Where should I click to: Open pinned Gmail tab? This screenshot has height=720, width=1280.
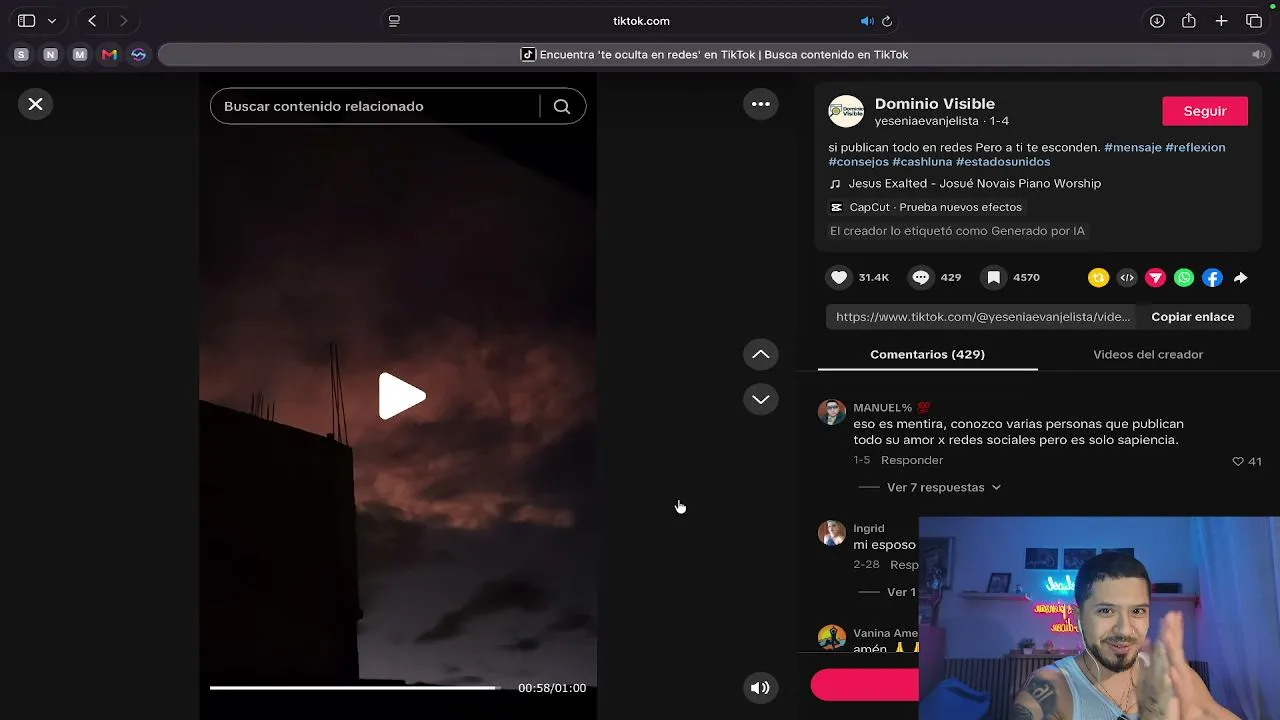point(109,55)
